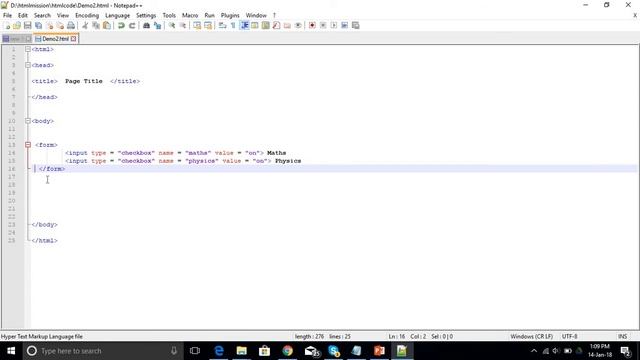The image size is (640, 360).
Task: Click the Zoom In magnifier icon
Action: click(172, 25)
